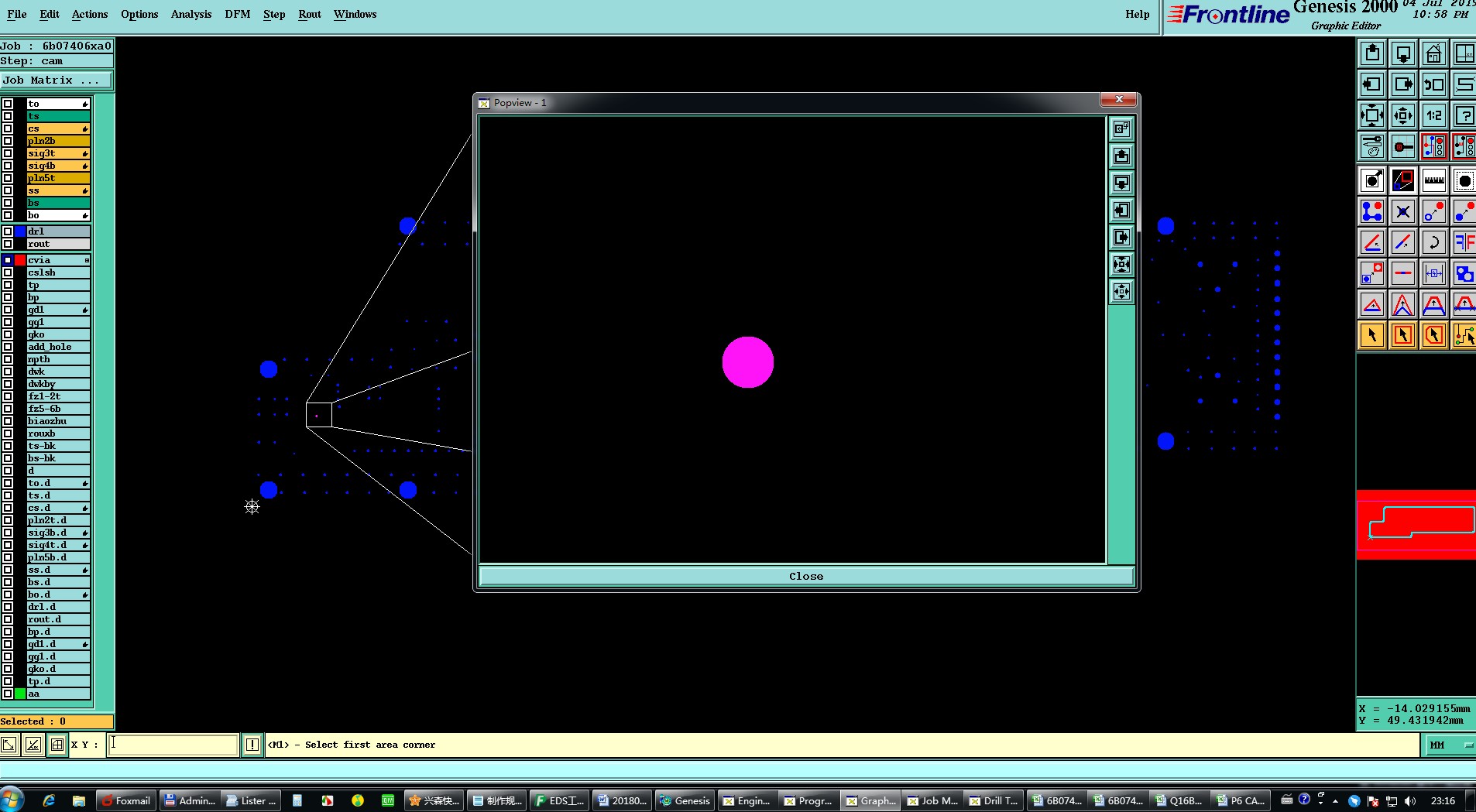Toggle display checkbox for layer gko
Viewport: 1476px width, 812px height.
pos(8,334)
